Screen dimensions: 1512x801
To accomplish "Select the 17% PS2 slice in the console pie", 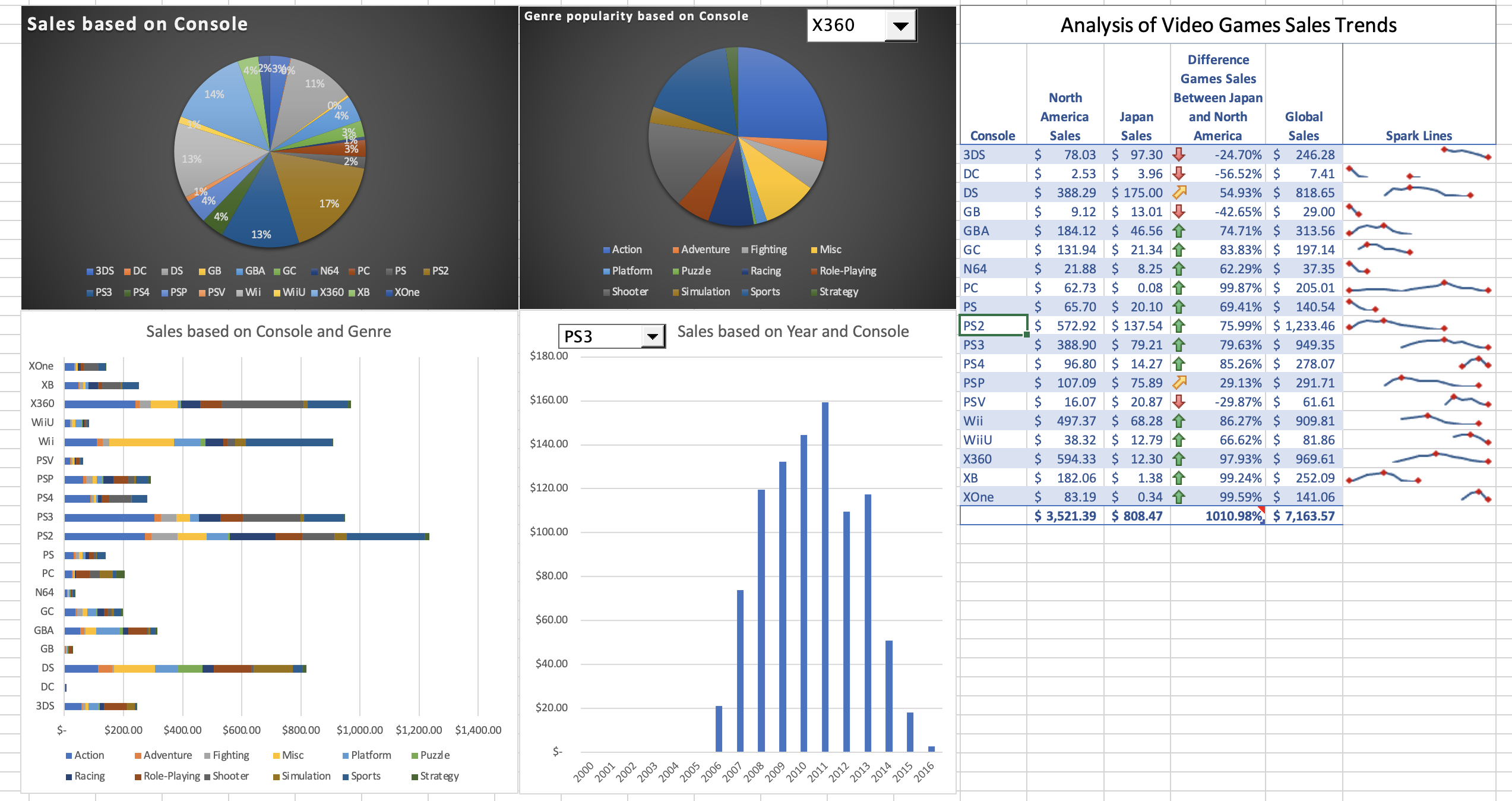I will [x=328, y=203].
